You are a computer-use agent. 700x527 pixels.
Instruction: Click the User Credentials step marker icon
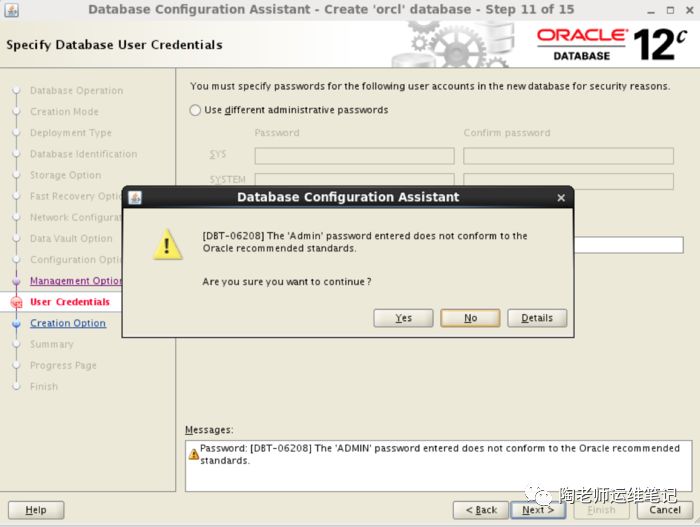(15, 302)
